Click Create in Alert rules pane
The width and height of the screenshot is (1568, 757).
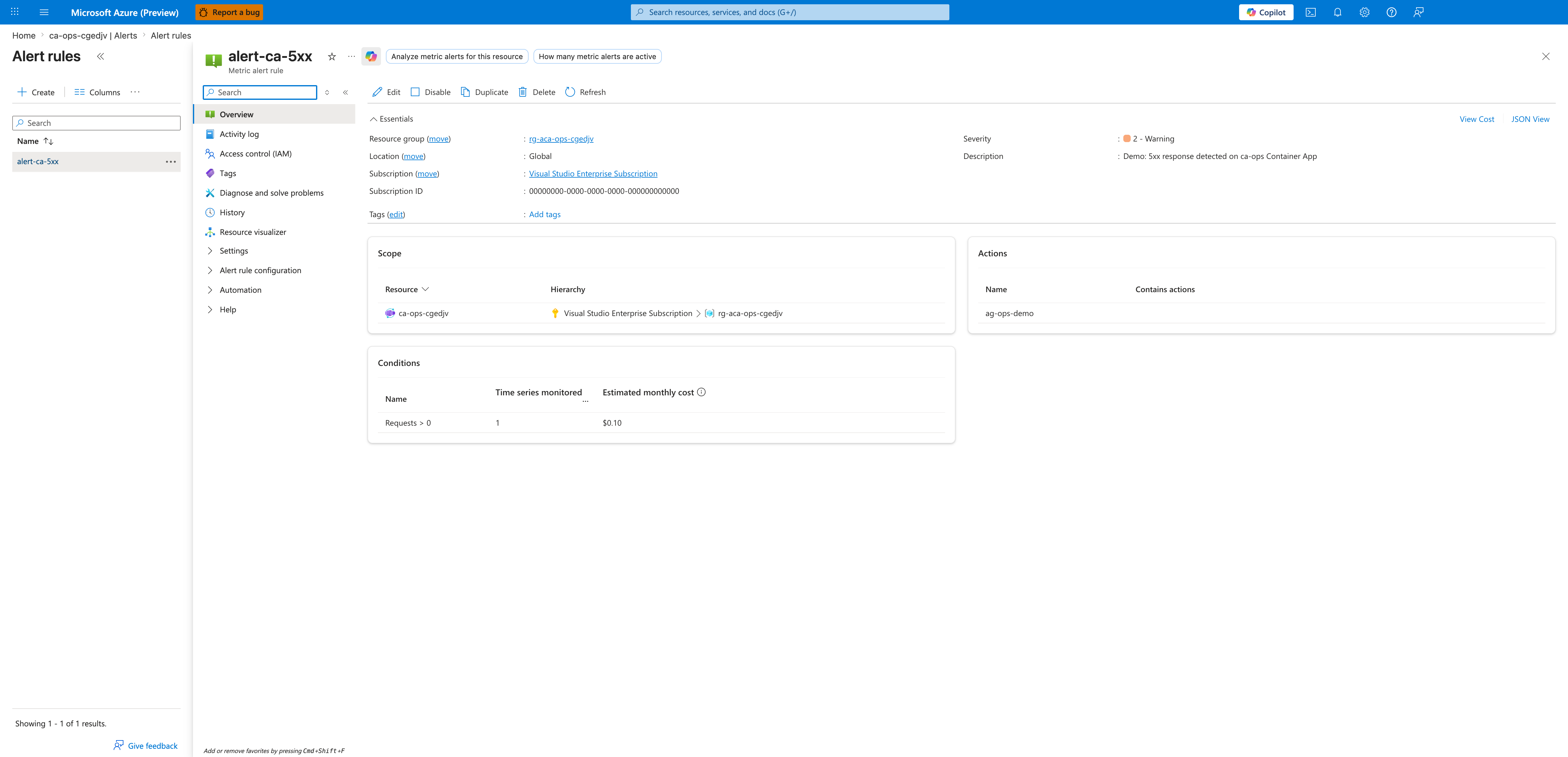point(36,92)
